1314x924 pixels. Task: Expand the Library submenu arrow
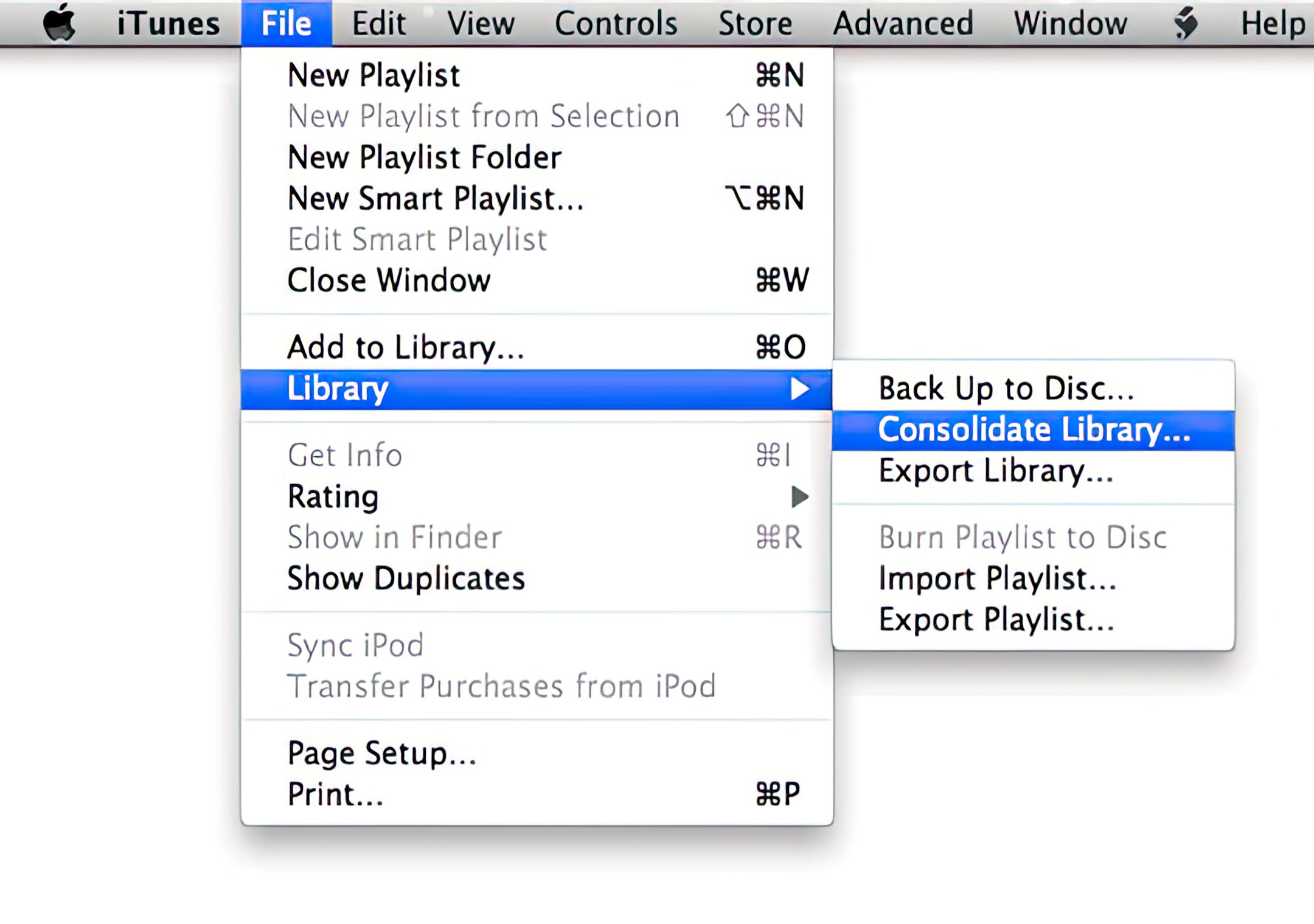coord(799,388)
